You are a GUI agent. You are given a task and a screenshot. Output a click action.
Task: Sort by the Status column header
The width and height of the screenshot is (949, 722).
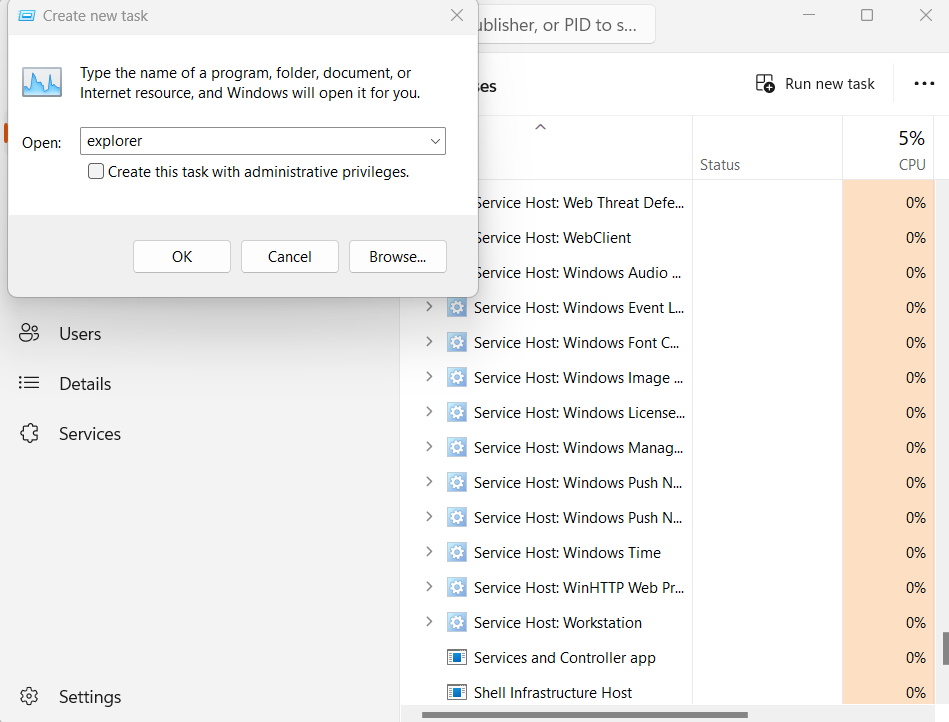pos(720,165)
